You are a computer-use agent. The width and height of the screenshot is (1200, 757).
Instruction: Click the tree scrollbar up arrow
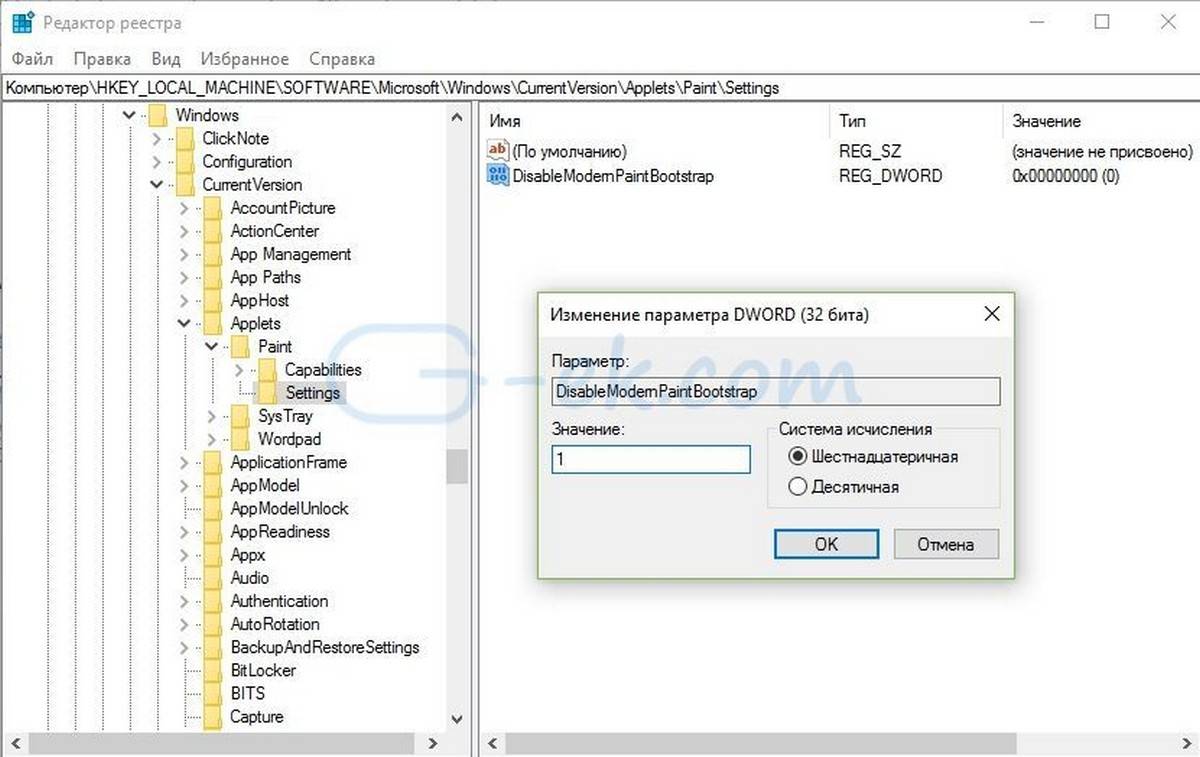pyautogui.click(x=457, y=115)
